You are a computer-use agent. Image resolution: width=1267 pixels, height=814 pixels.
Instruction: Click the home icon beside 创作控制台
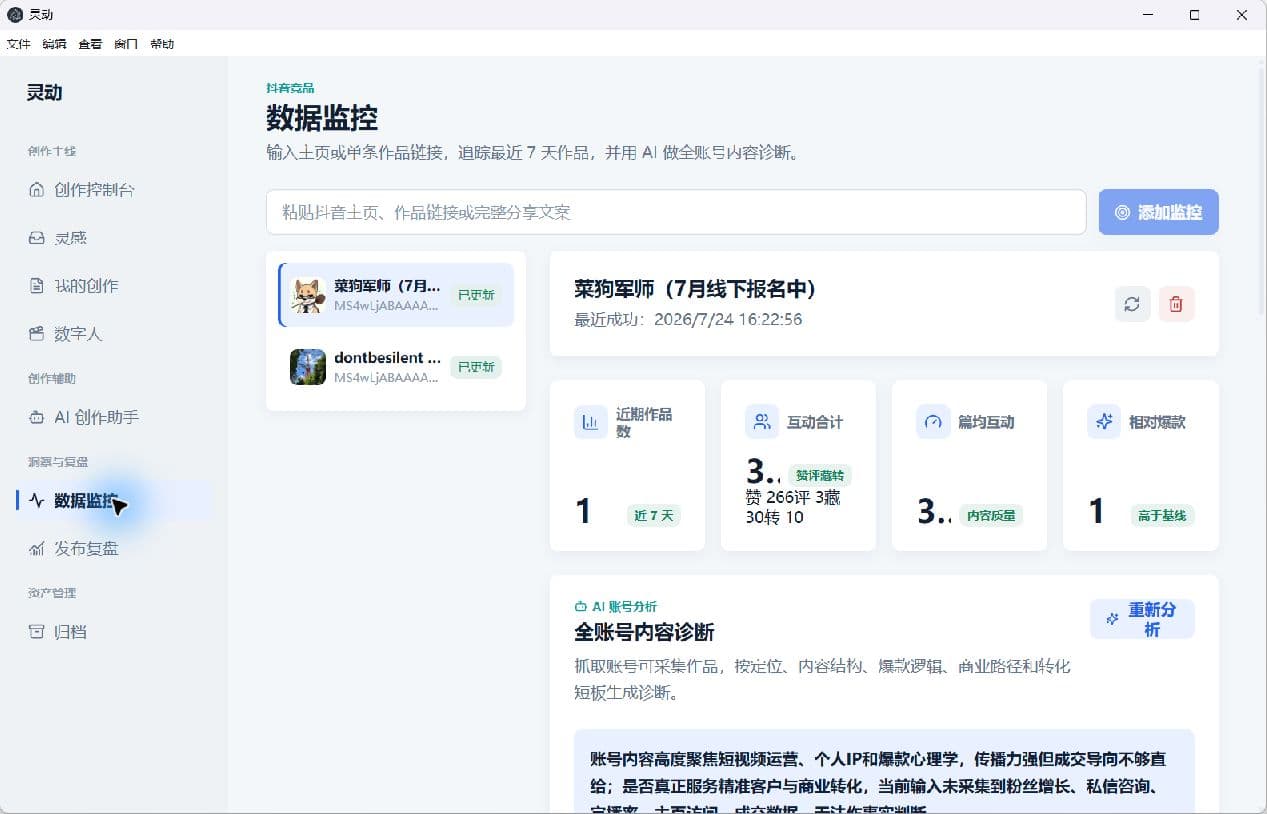pos(37,190)
